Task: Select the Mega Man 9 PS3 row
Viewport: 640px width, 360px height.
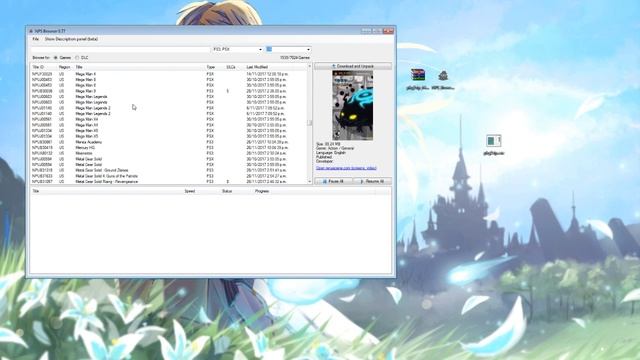Action: [169, 91]
